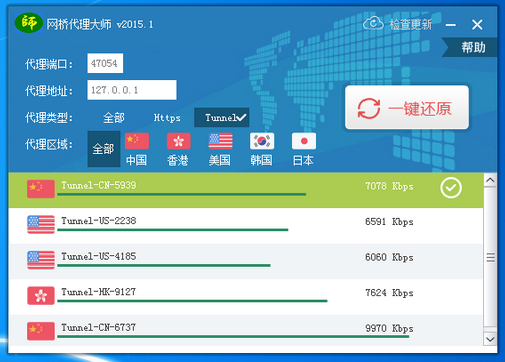The image size is (505, 362).
Task: Click the green app logo icon
Action: tap(29, 23)
